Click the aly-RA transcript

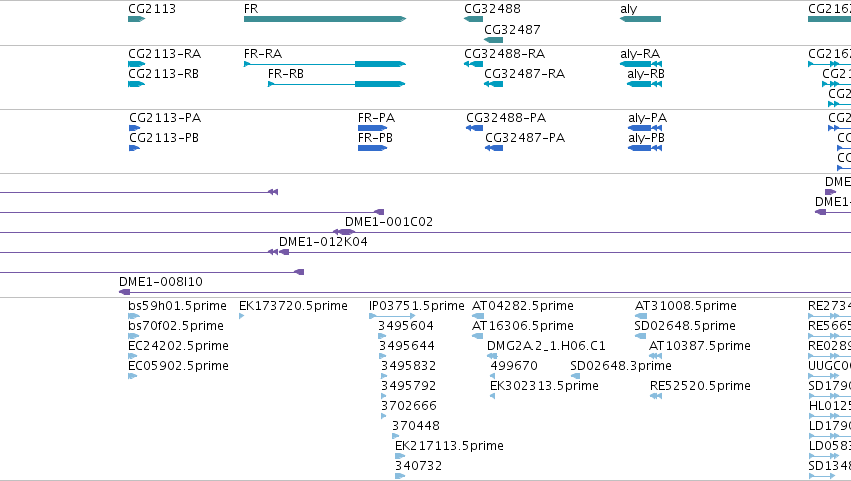pos(640,64)
